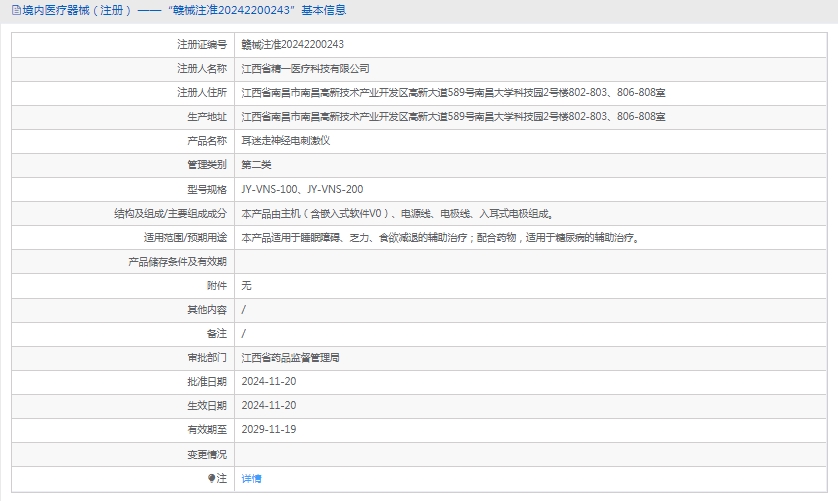Select model spec JY-VNS-100、JY-VNS-200 text
The height and width of the screenshot is (501, 838).
pos(302,189)
